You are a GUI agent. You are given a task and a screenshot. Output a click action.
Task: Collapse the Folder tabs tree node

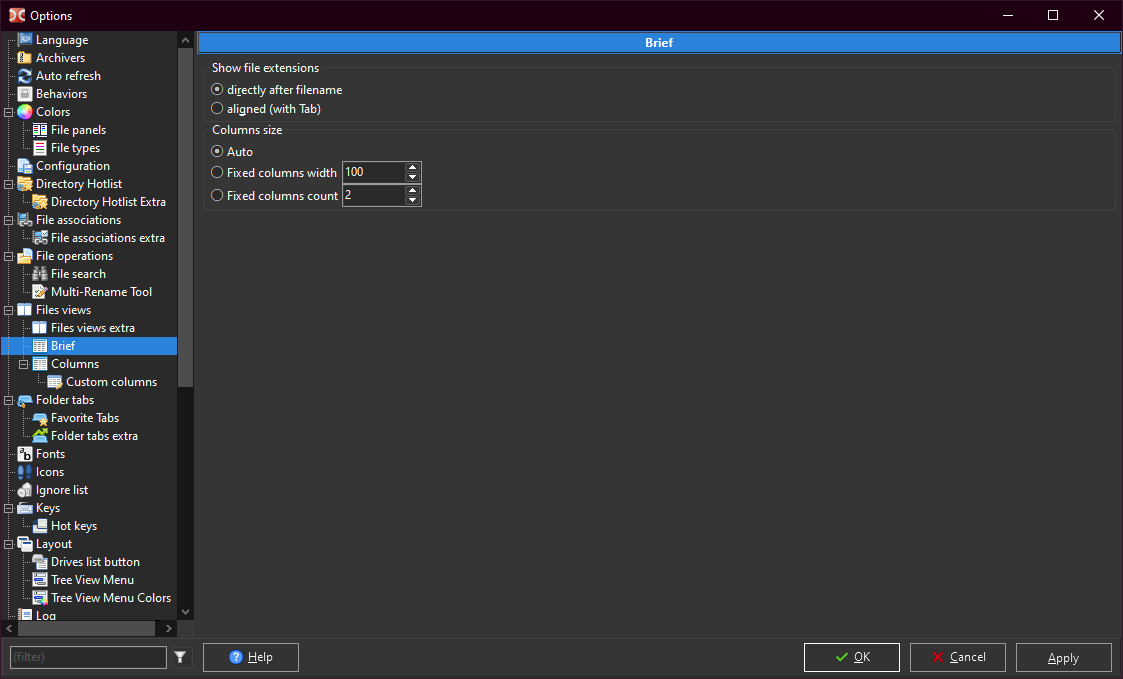coord(8,400)
